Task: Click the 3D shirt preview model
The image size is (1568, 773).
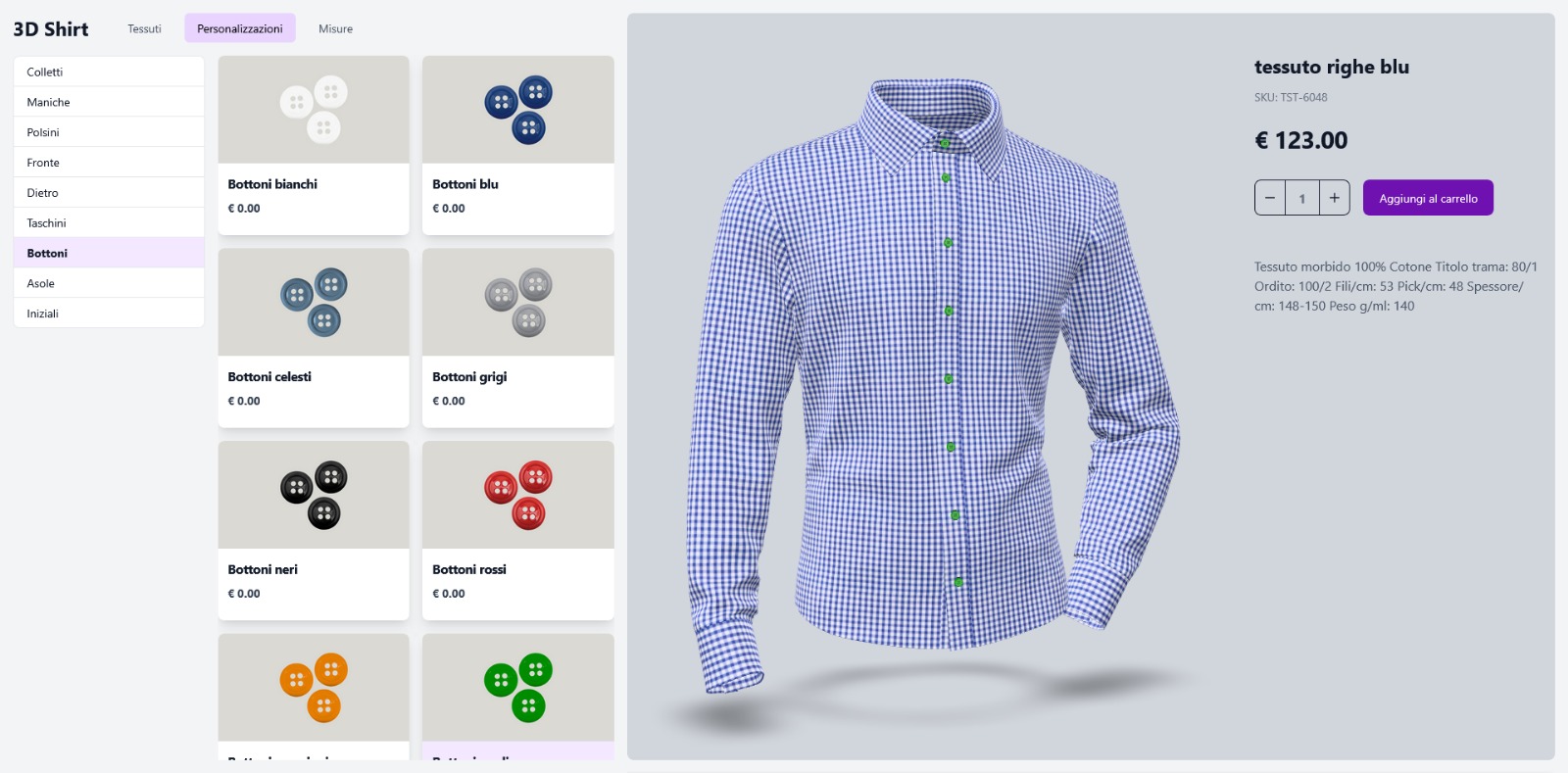Action: (x=934, y=382)
